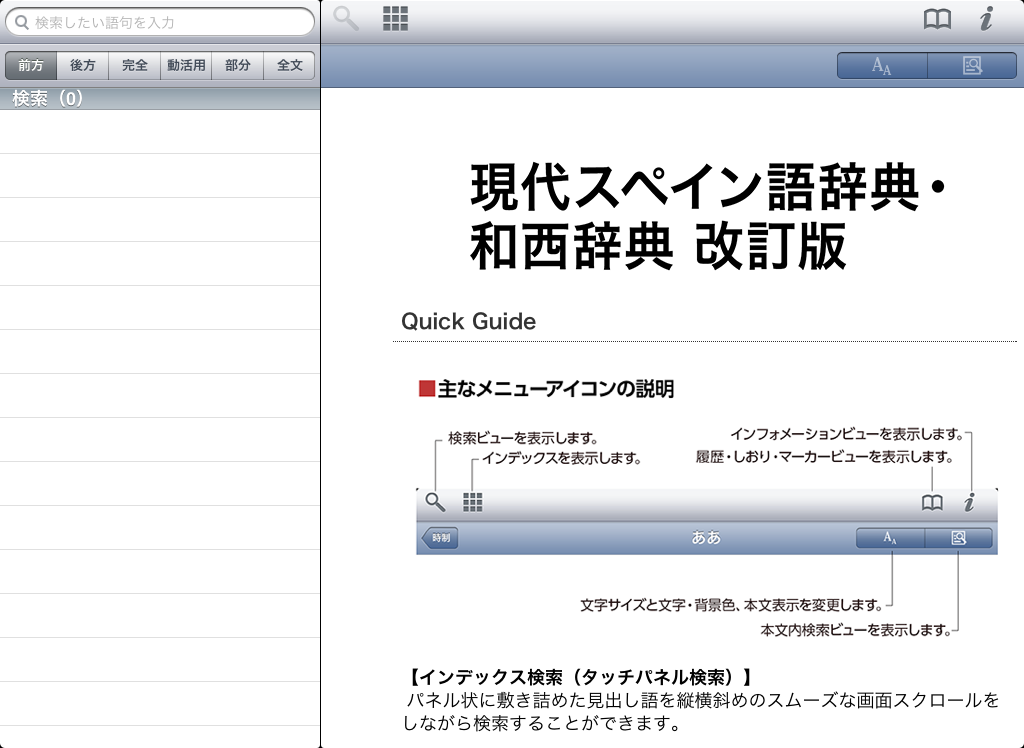The height and width of the screenshot is (748, 1024).
Task: Switch to 動活用 conjugation search
Action: pyautogui.click(x=186, y=66)
